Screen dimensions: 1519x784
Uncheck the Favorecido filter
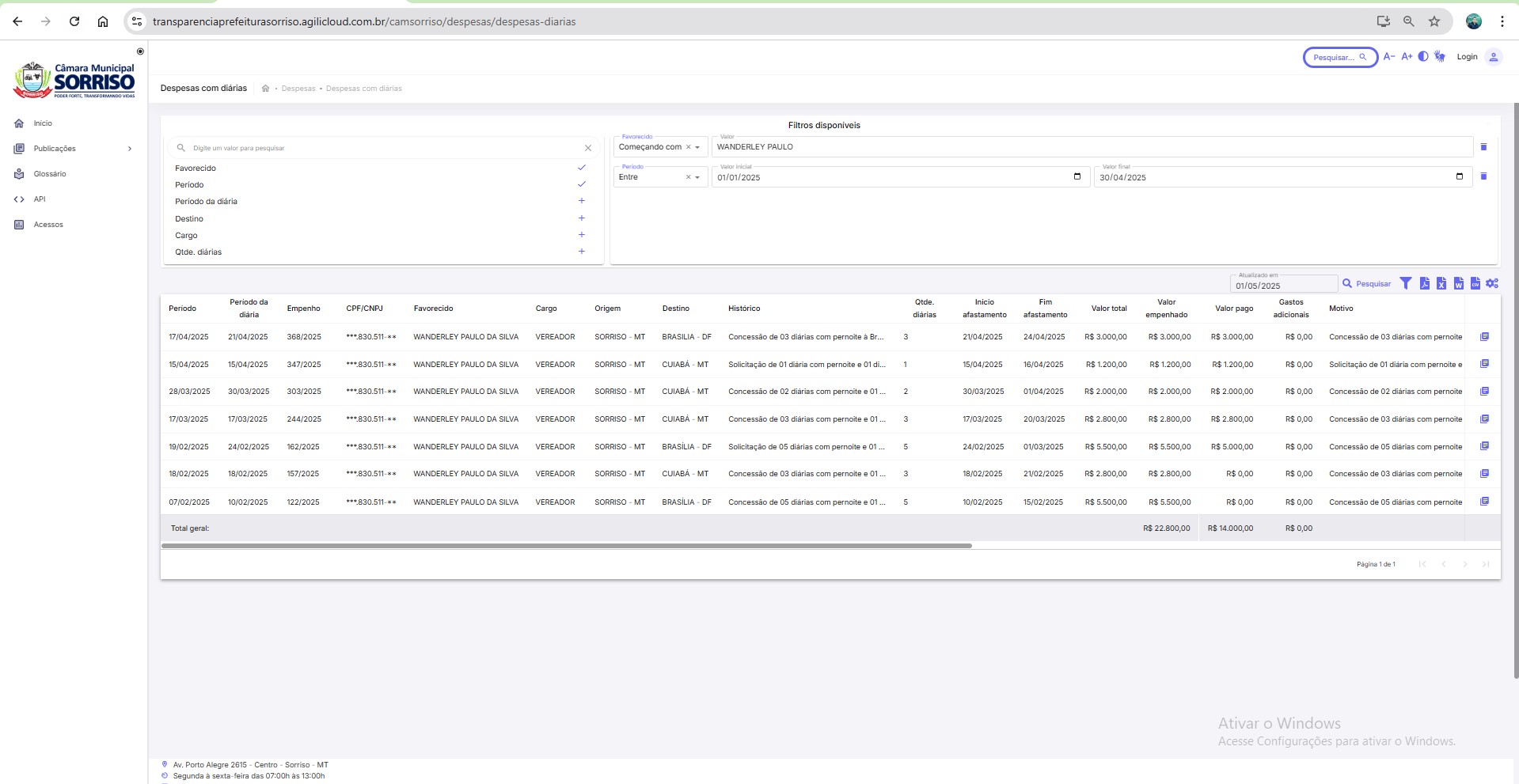tap(581, 168)
